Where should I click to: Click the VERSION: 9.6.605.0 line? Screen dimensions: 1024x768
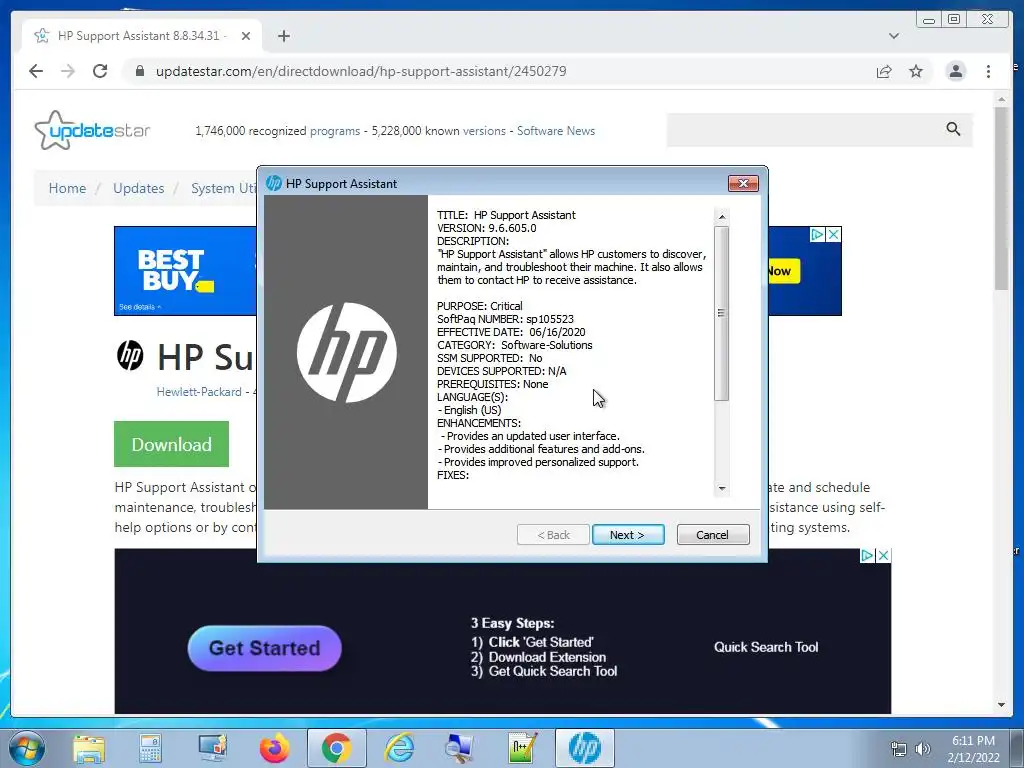[487, 228]
